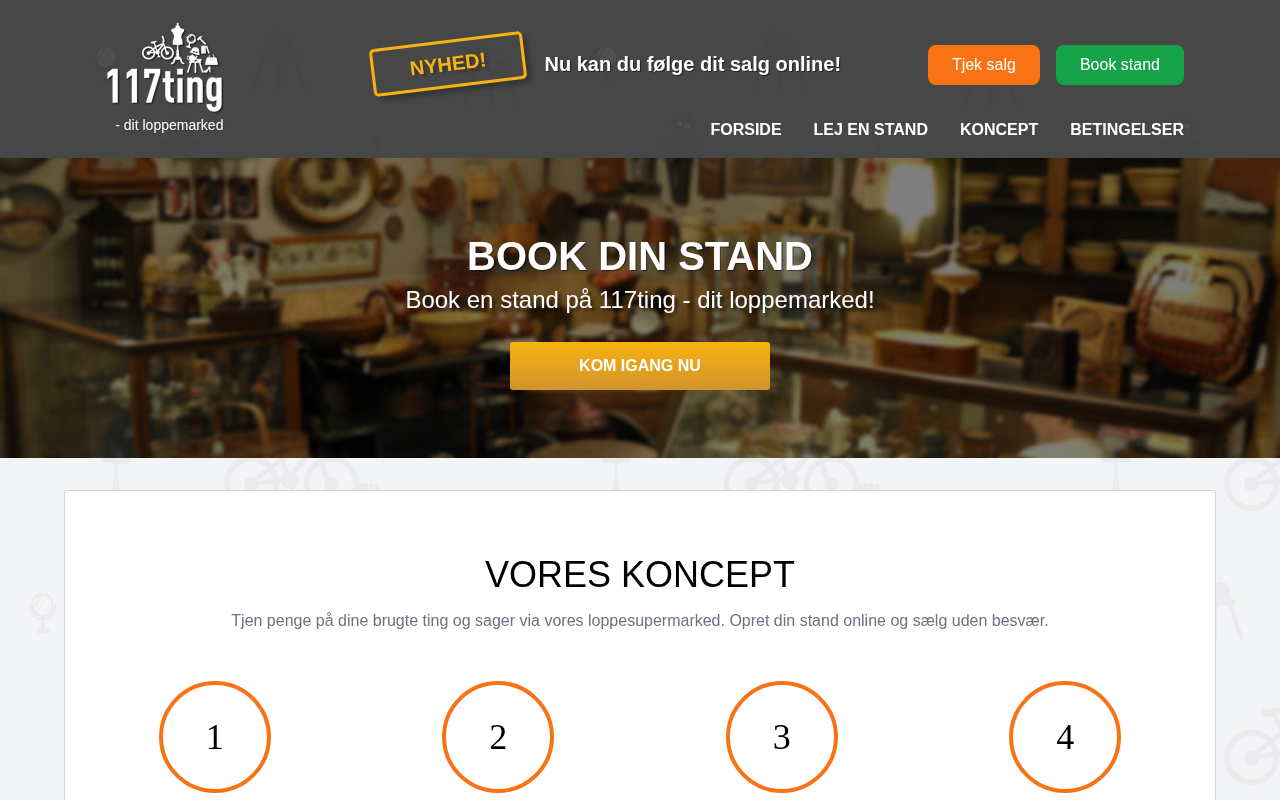Go to FORSIDE menu item
1280x800 pixels.
(x=746, y=130)
